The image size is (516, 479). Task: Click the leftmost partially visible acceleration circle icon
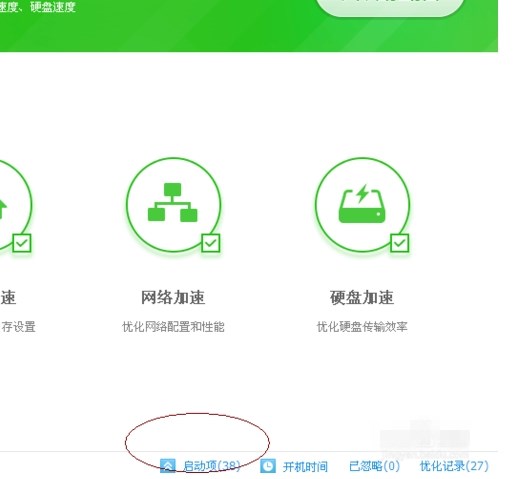(x=16, y=205)
